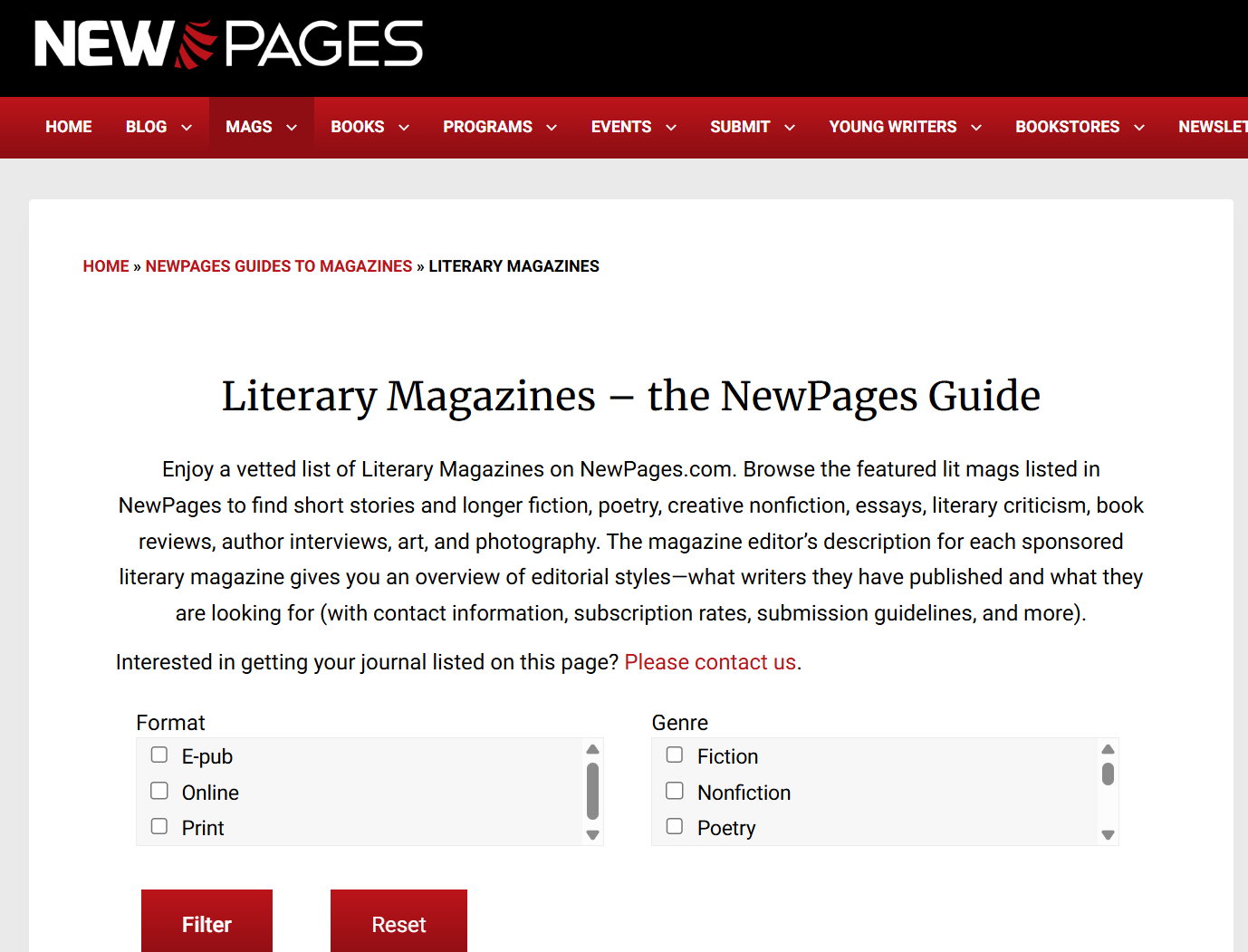Open the Bookstores menu item
Viewport: 1248px width, 952px height.
(1068, 127)
